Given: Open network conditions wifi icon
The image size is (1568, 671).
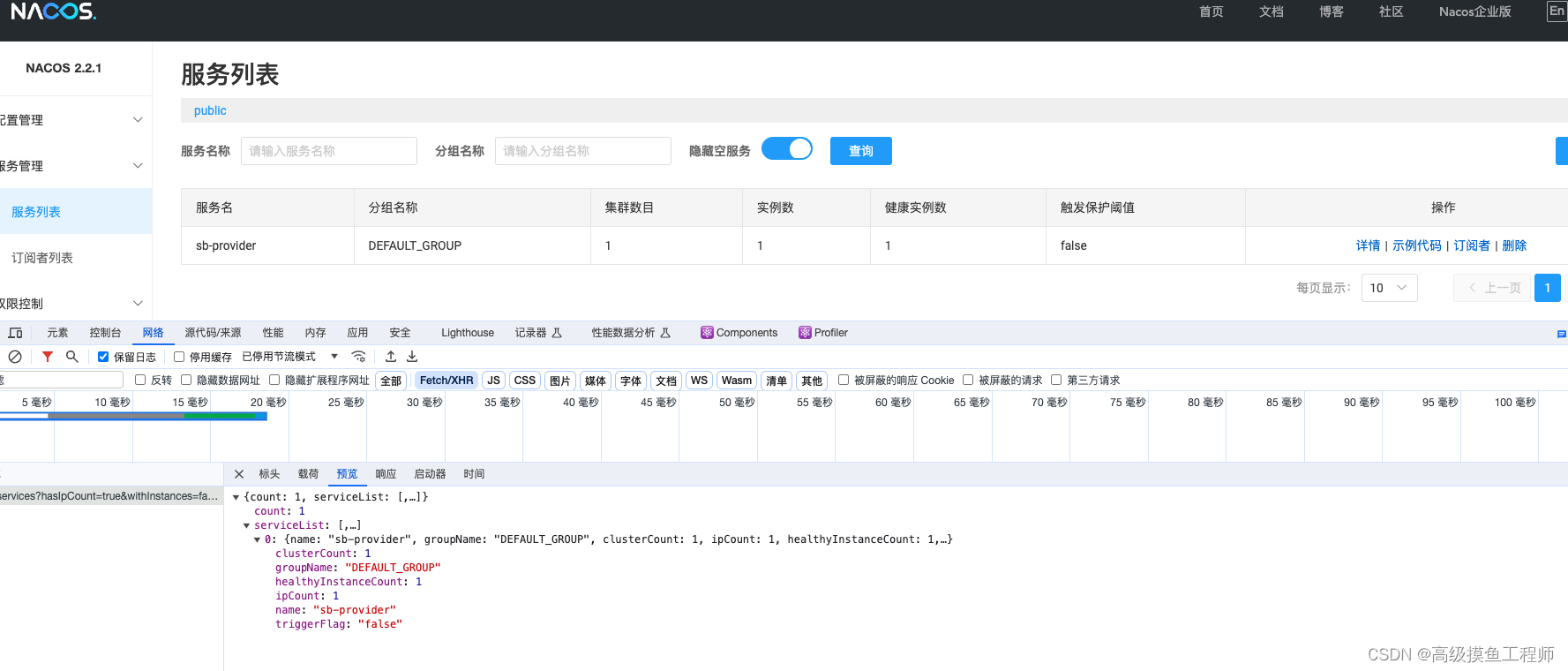Looking at the screenshot, I should point(358,357).
